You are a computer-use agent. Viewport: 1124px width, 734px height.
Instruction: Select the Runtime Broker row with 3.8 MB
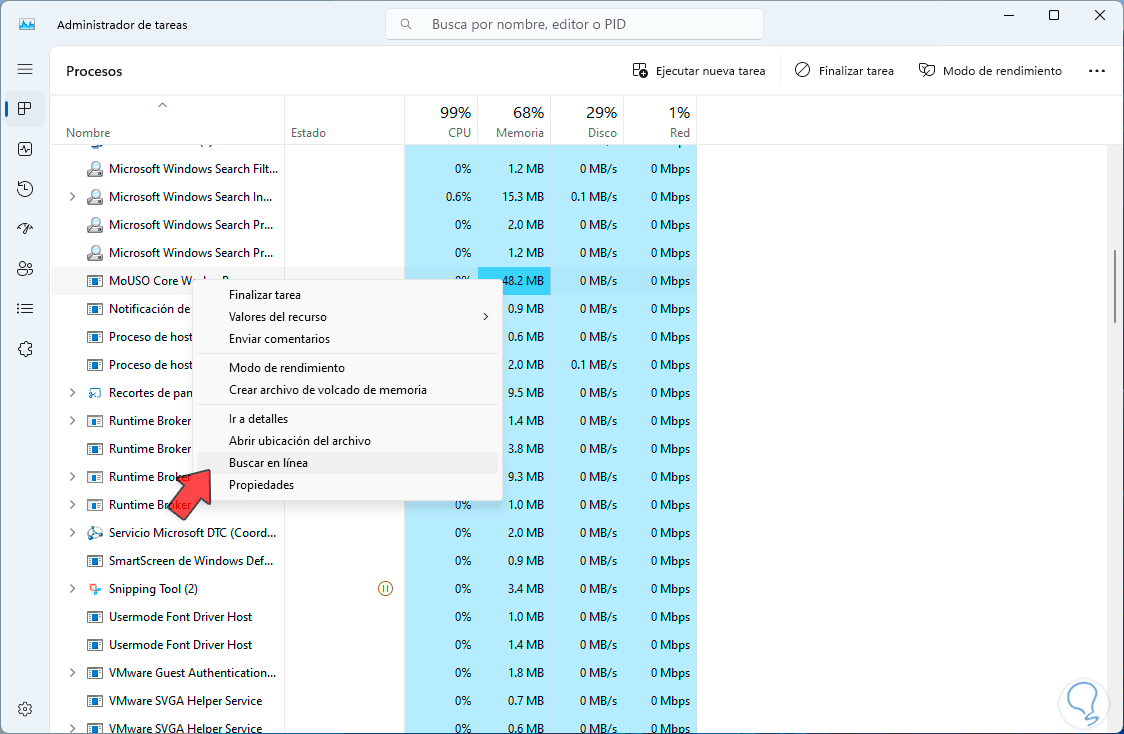click(x=373, y=449)
